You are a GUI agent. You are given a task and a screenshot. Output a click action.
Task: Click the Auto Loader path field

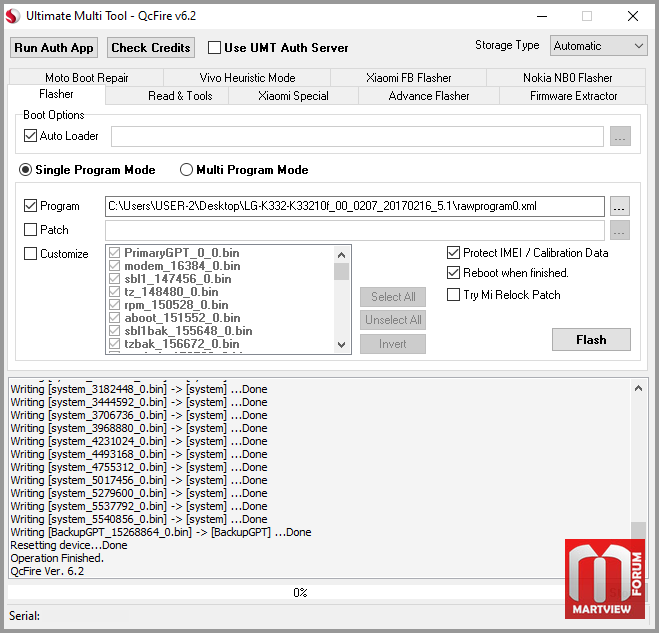(x=357, y=136)
